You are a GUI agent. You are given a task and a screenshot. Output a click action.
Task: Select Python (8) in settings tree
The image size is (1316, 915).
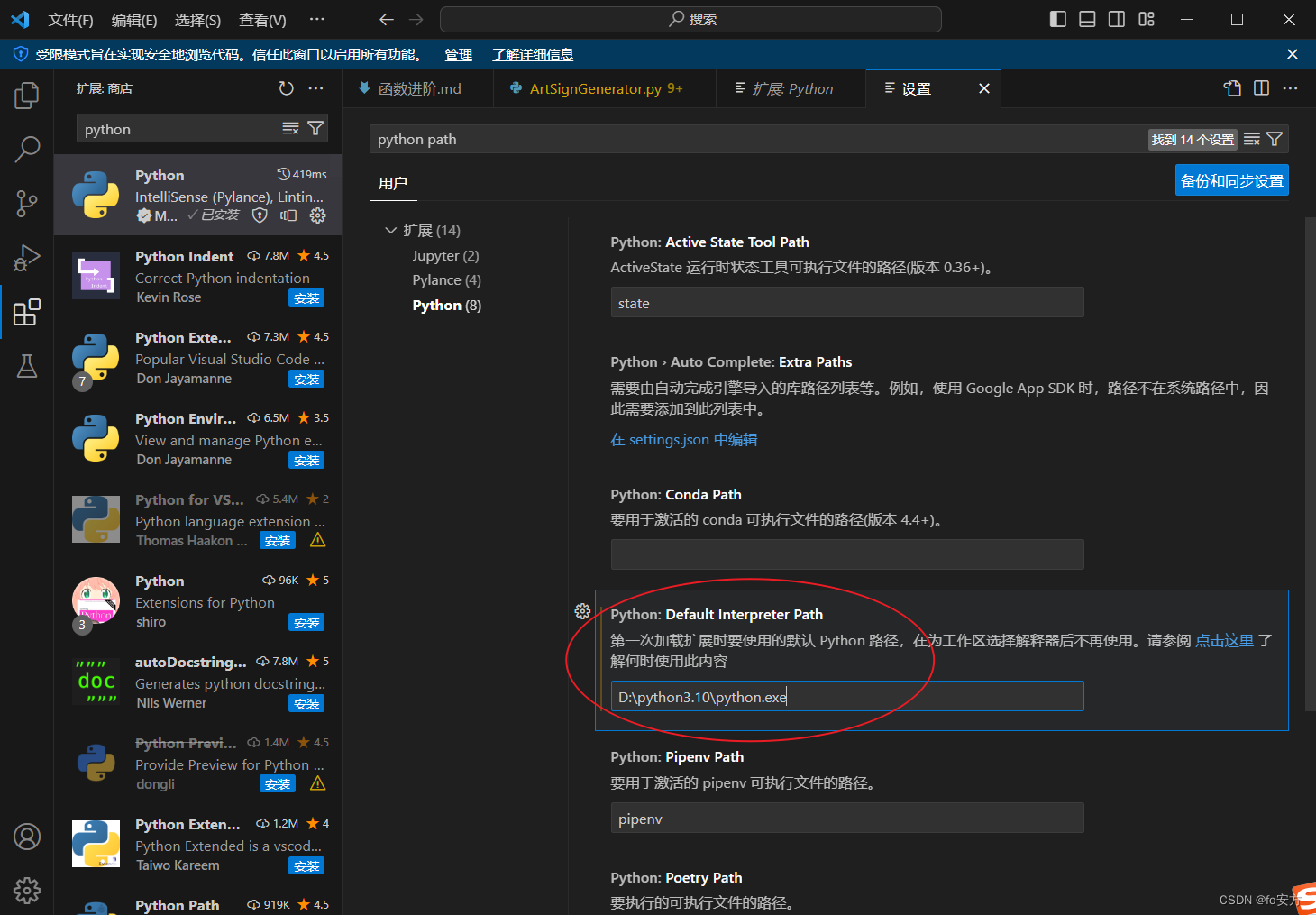click(x=446, y=306)
